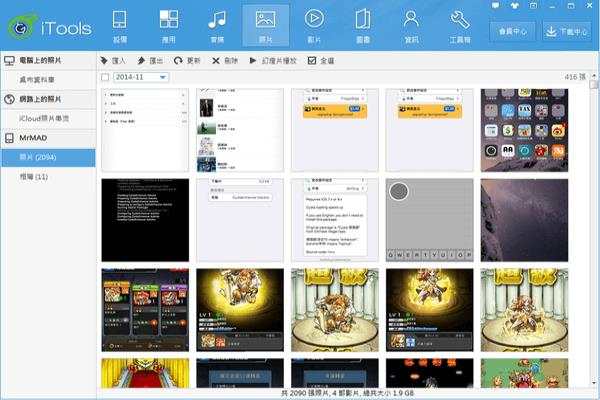Click the iTools eye logo

22,27
